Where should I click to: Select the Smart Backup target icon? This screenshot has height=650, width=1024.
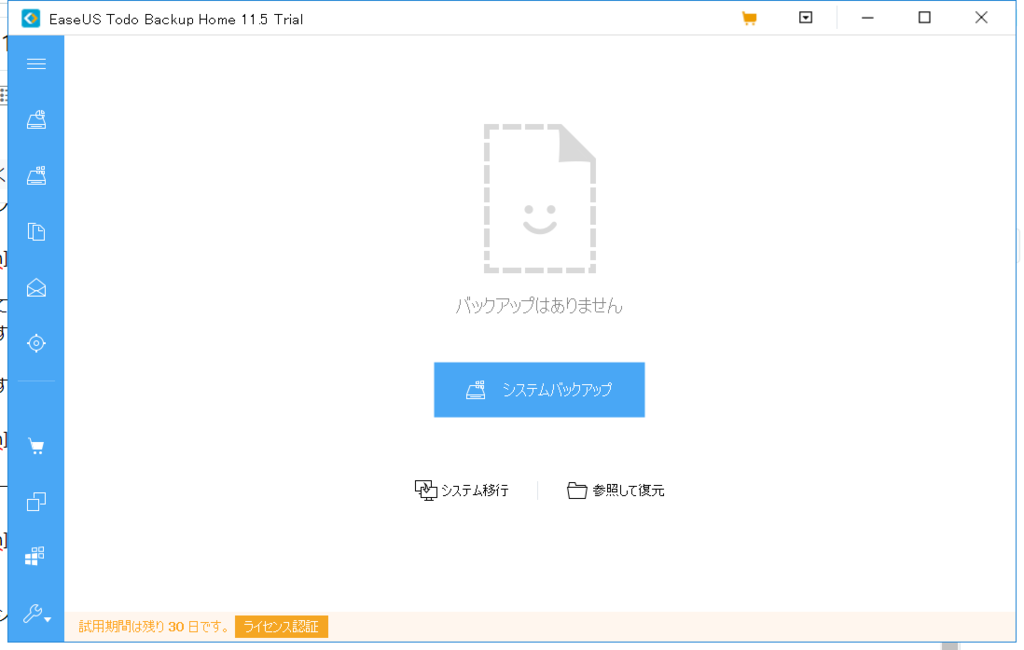pyautogui.click(x=36, y=343)
